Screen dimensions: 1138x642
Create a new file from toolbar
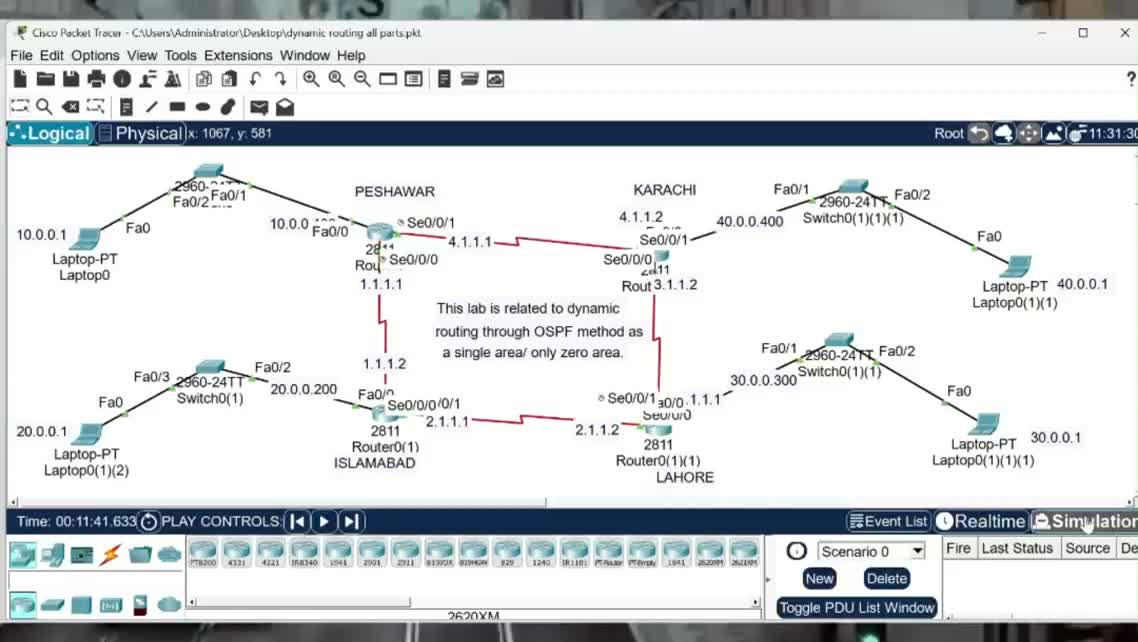coord(20,79)
